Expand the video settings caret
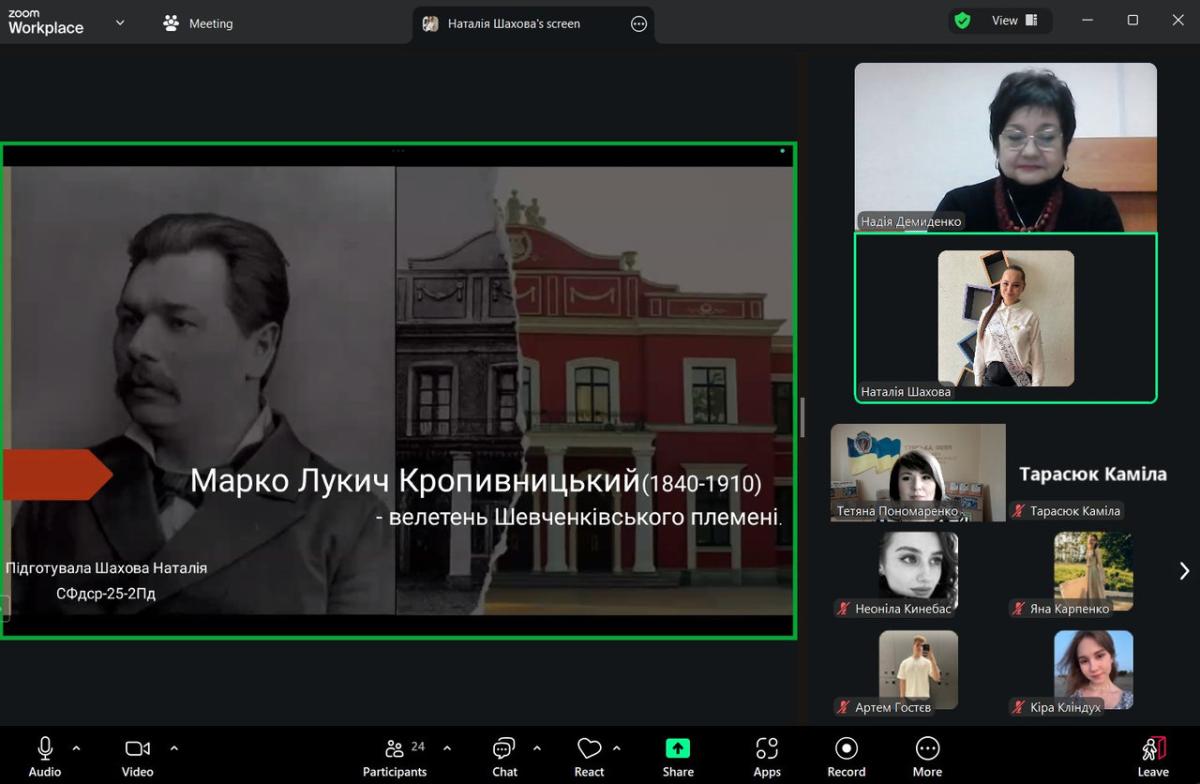Viewport: 1200px width, 784px height. [174, 748]
